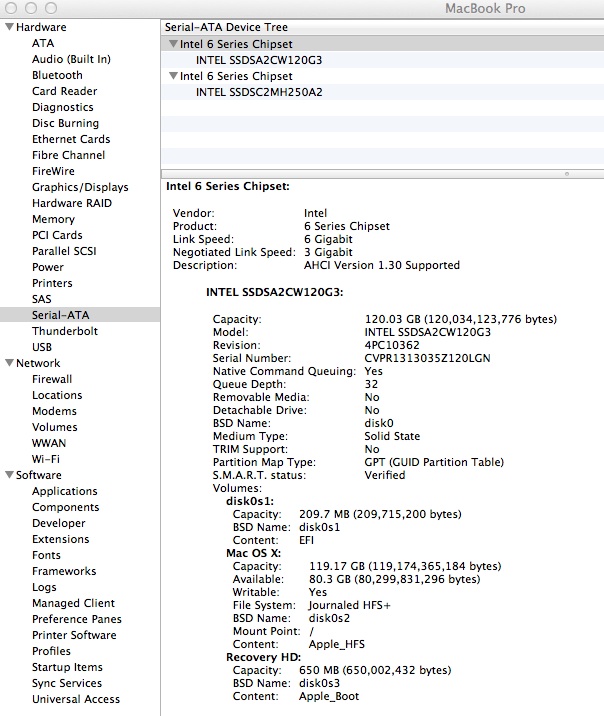
Task: Select Serial-ATA in sidebar
Action: tap(80, 315)
